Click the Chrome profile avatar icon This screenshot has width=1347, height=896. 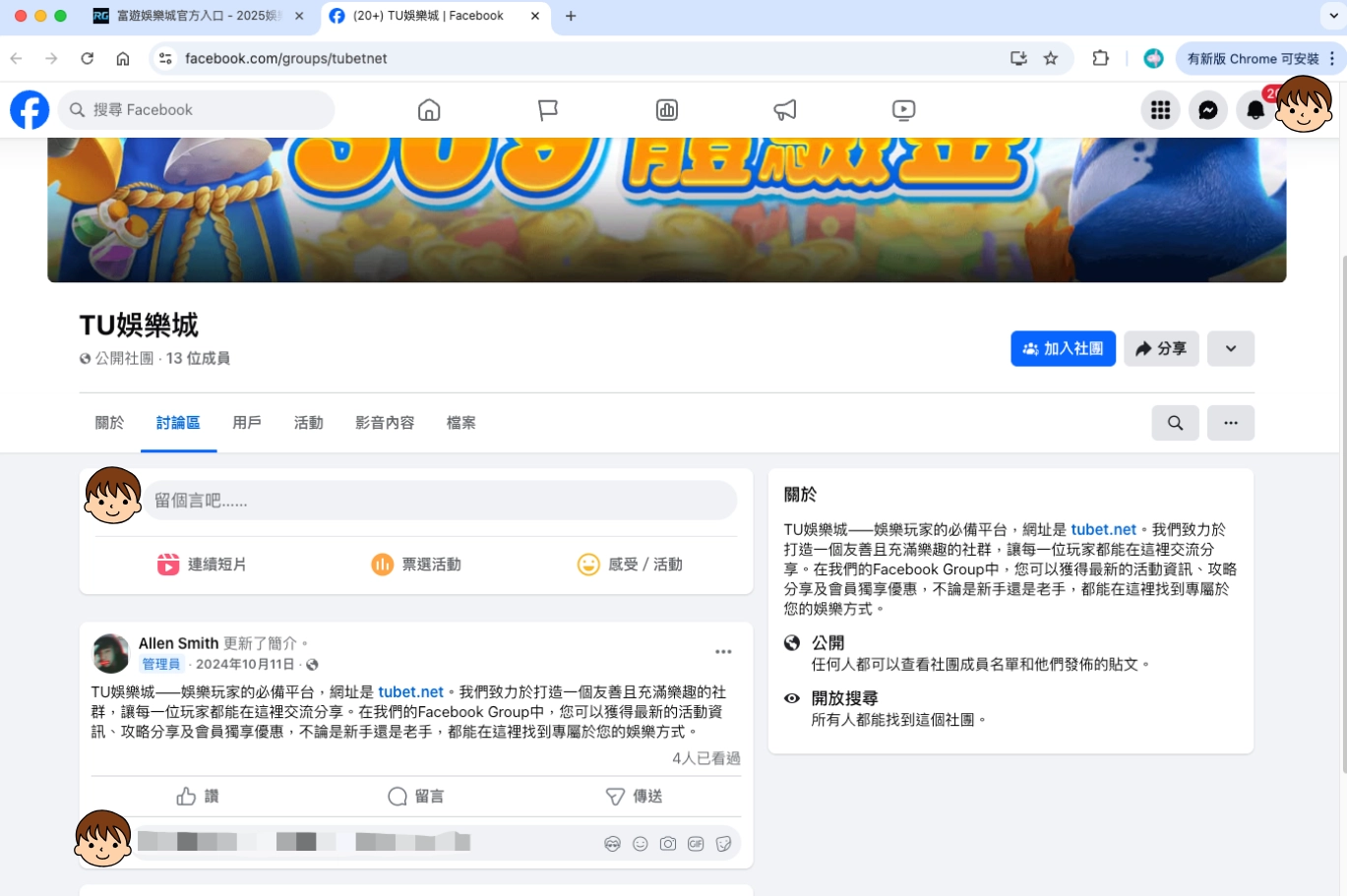coord(1153,59)
